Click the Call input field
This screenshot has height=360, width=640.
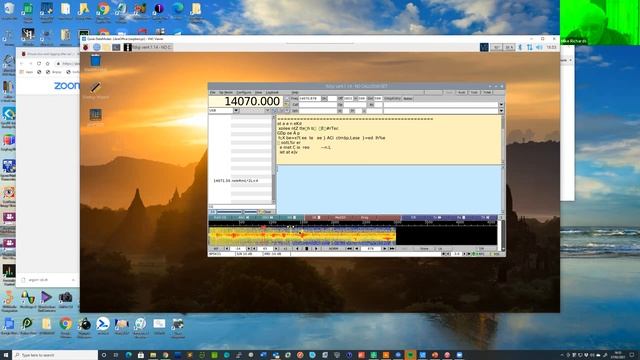click(318, 104)
